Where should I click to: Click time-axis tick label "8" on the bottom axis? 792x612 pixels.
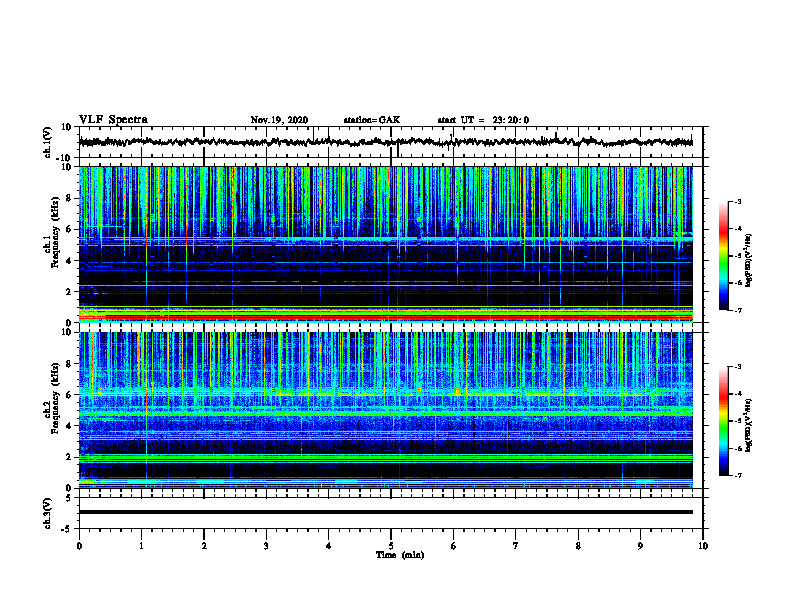(578, 546)
